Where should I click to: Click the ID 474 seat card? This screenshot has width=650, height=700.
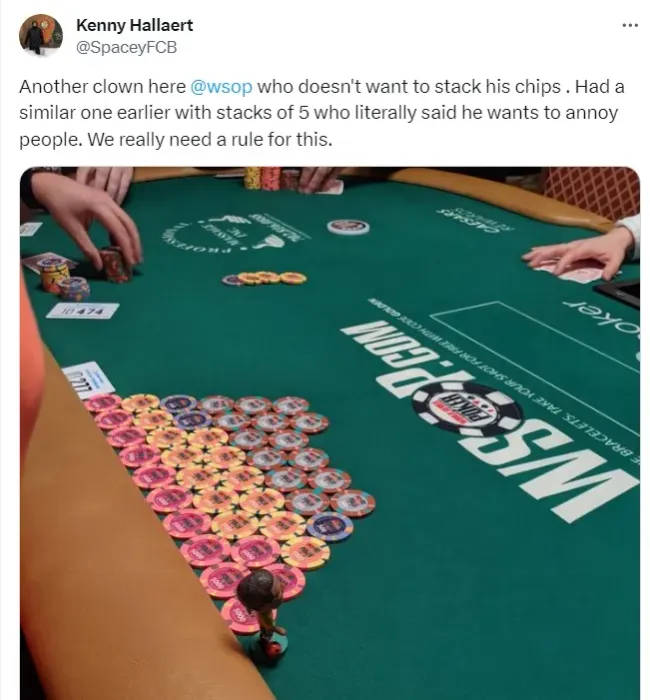[83, 311]
